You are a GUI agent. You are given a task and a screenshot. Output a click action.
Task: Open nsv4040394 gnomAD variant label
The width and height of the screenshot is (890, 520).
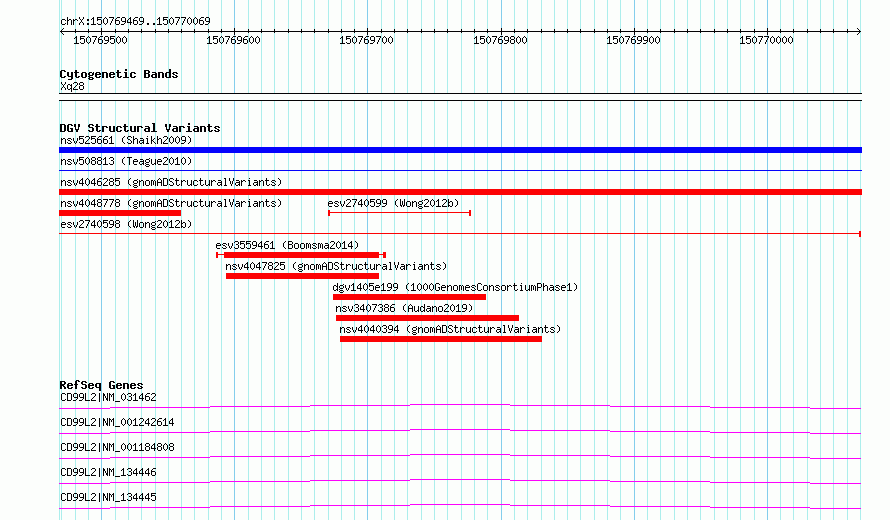pos(450,329)
